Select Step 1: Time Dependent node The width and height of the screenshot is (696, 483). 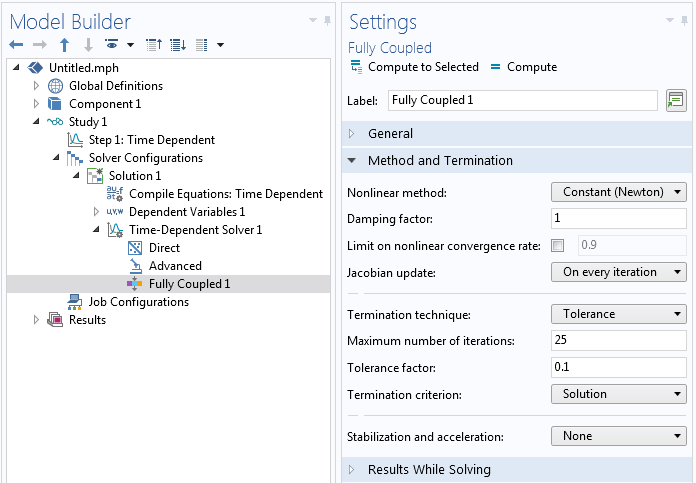(x=151, y=140)
